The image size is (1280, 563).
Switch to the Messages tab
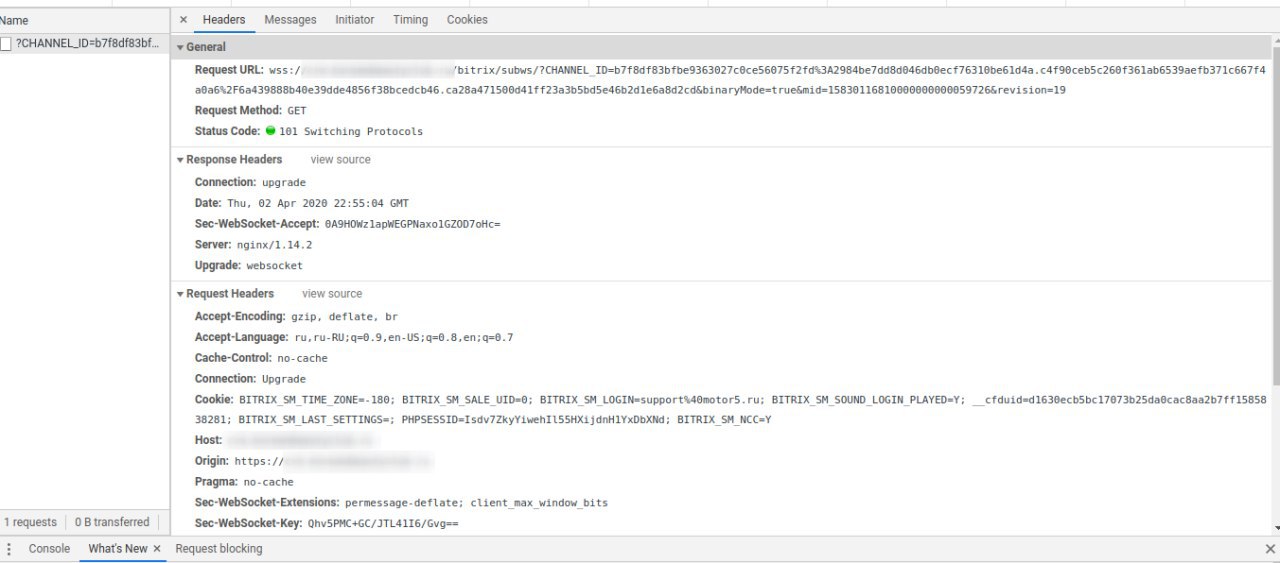tap(290, 20)
